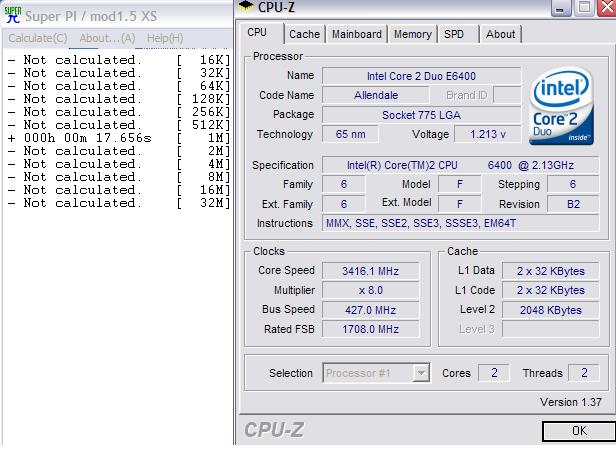Click the Rated FSB value 1708.0 MHz
The image size is (616, 453).
tap(370, 329)
